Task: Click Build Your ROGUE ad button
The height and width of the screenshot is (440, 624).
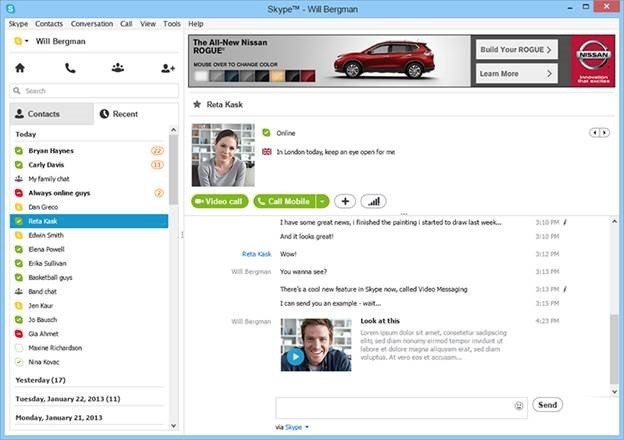Action: 517,50
